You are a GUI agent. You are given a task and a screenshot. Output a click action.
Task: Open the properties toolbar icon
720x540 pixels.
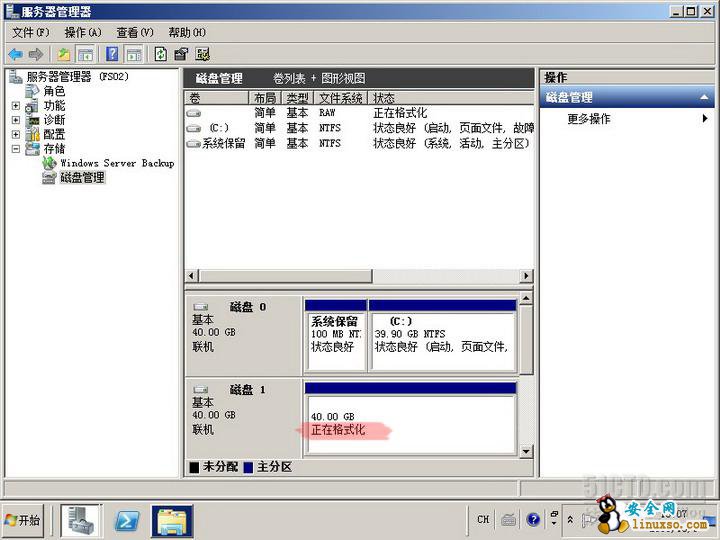181,54
